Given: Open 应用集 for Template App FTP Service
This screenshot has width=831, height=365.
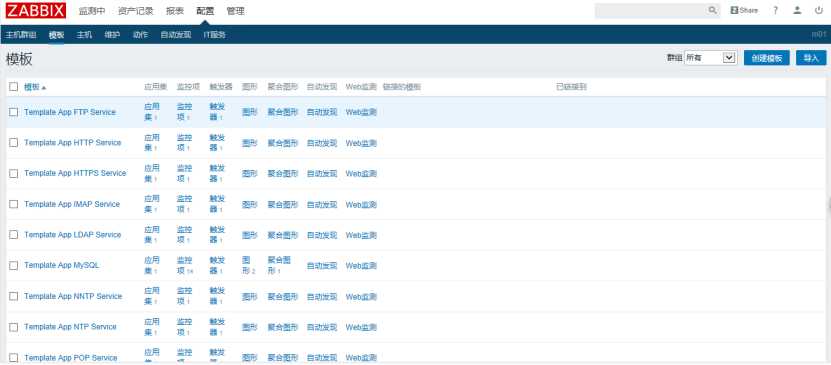Looking at the screenshot, I should point(152,112).
